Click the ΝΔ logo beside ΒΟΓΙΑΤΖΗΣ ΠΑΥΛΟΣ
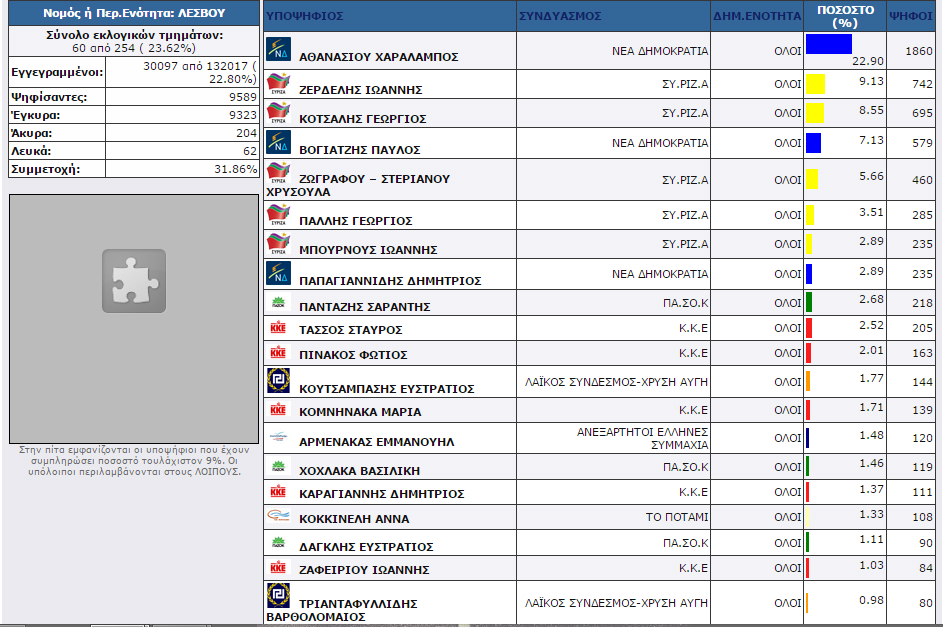 [x=278, y=143]
